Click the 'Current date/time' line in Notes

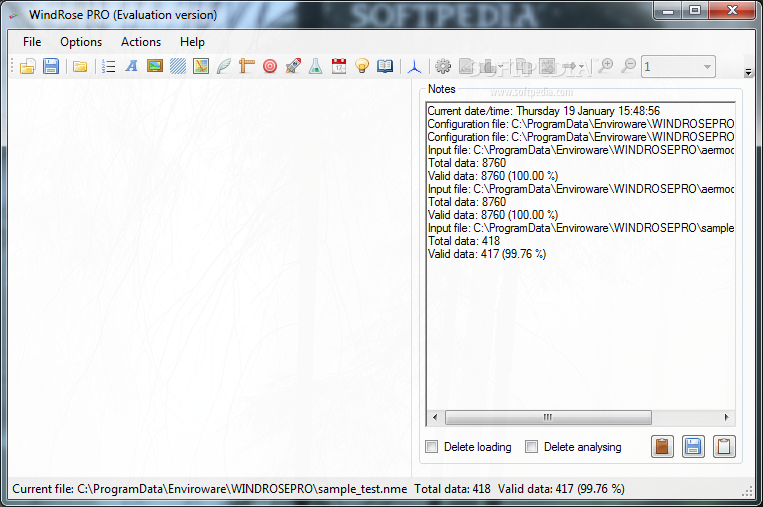(x=544, y=111)
